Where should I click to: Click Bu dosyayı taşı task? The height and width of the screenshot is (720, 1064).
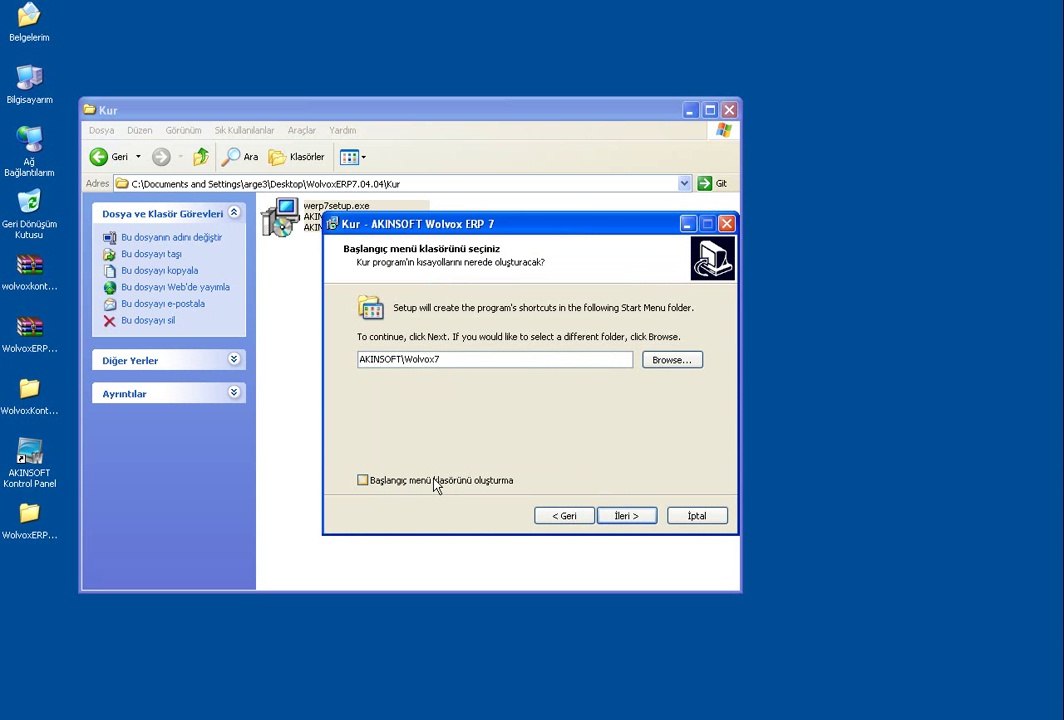[151, 254]
